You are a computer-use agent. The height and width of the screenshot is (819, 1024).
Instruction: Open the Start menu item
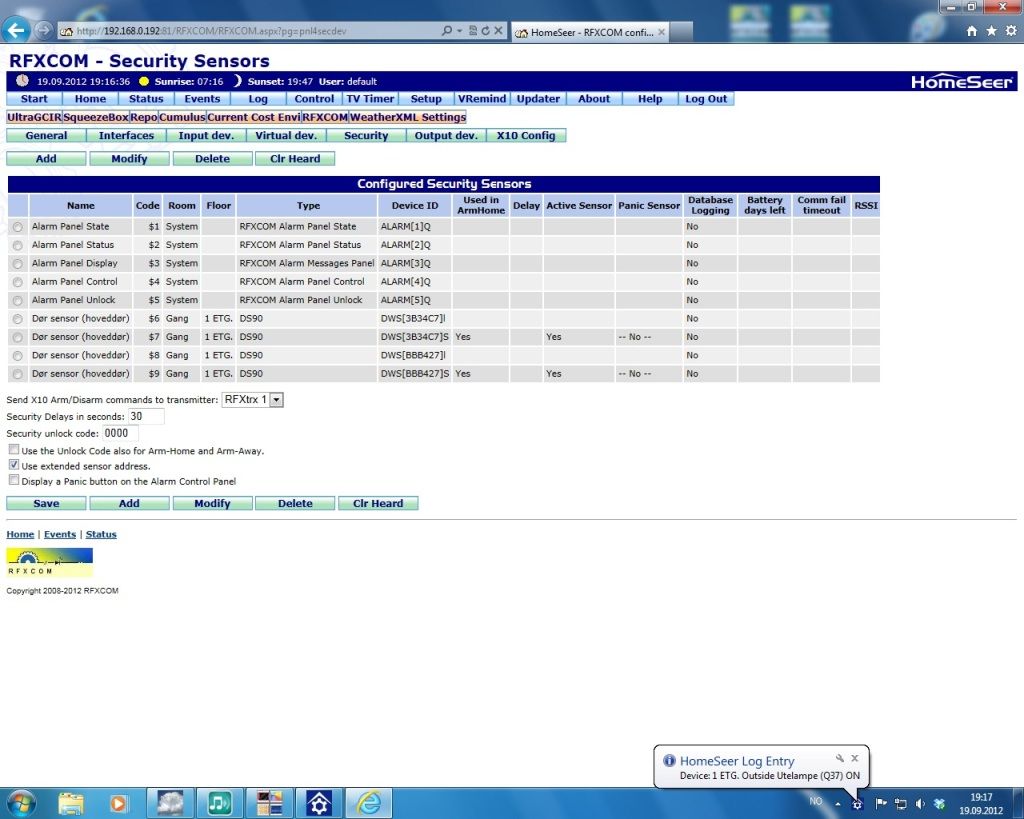coord(34,99)
